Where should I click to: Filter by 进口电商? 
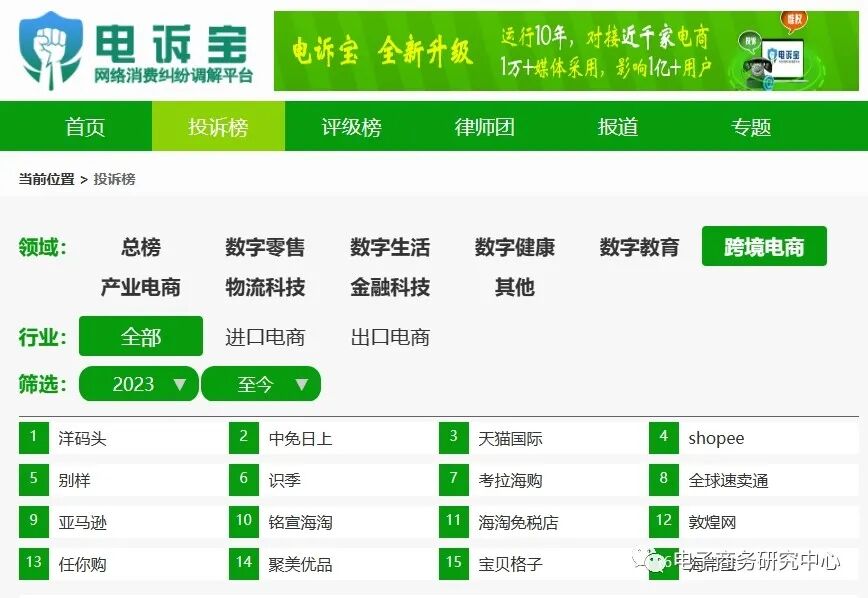click(x=265, y=337)
